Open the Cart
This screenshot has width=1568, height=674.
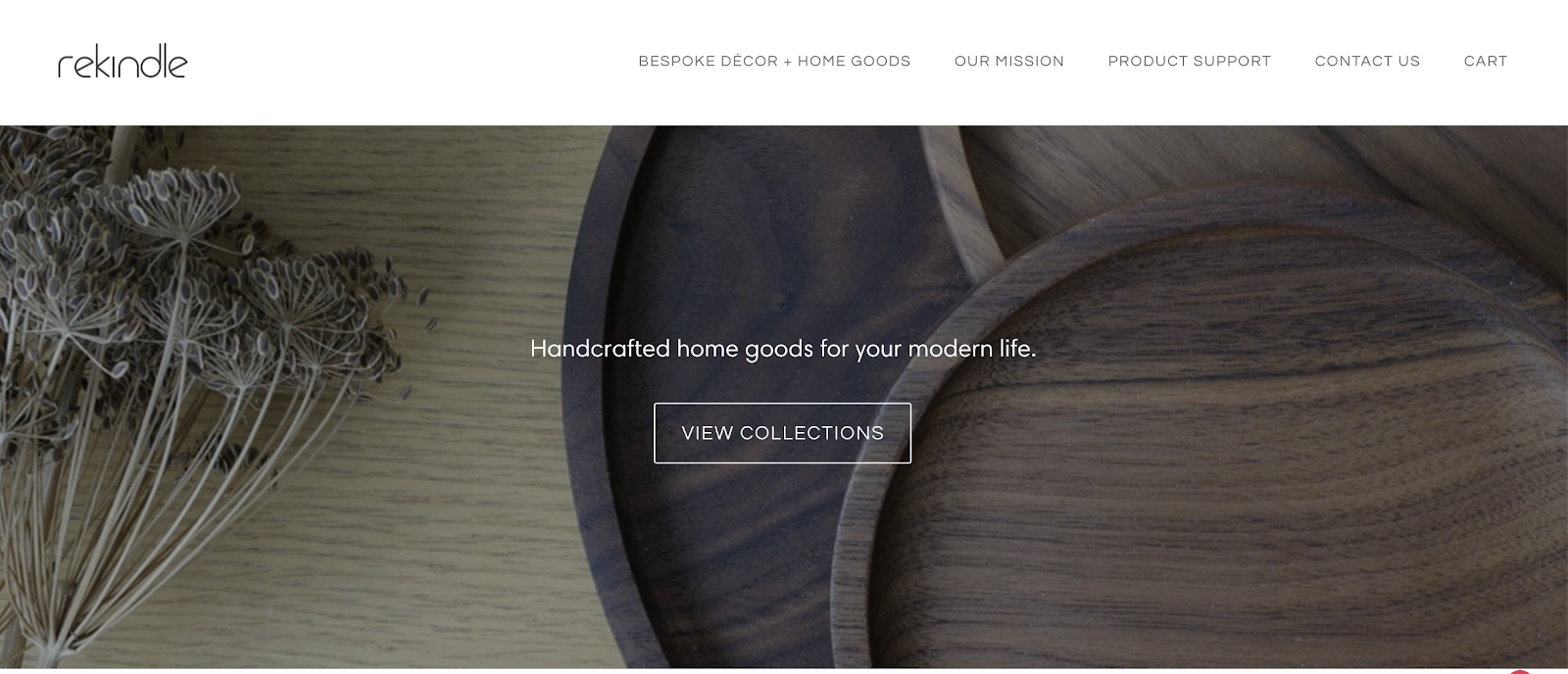point(1486,61)
